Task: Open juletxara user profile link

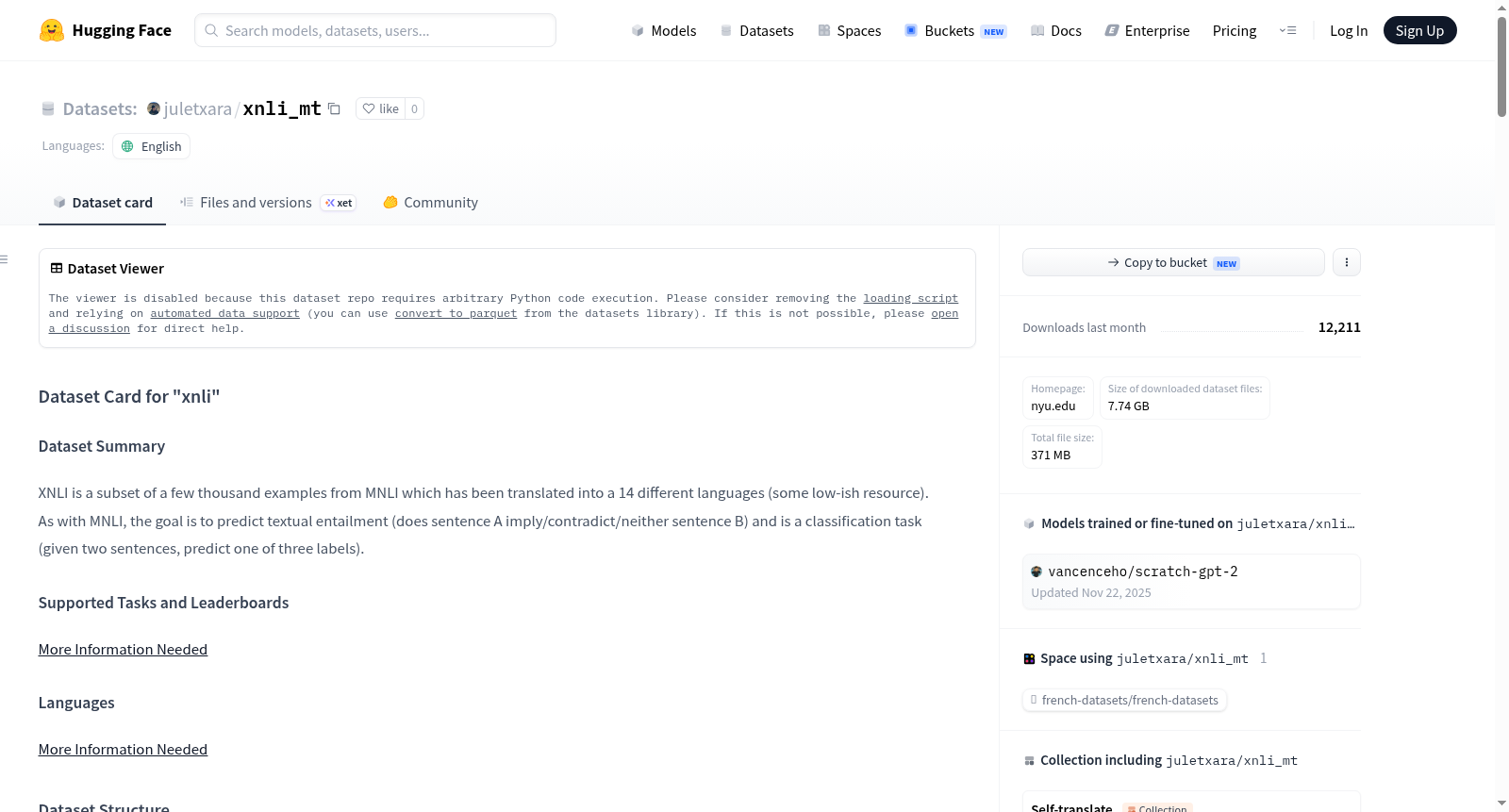Action: 197,108
